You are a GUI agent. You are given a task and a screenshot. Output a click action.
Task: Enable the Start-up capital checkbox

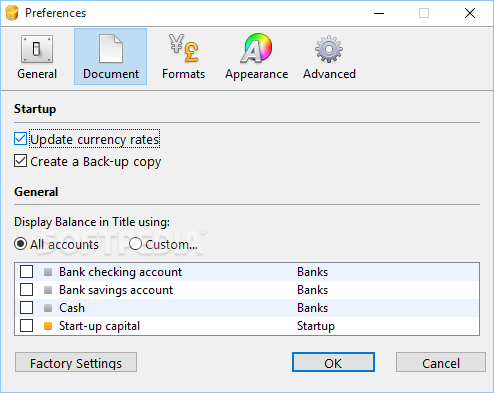pyautogui.click(x=26, y=326)
